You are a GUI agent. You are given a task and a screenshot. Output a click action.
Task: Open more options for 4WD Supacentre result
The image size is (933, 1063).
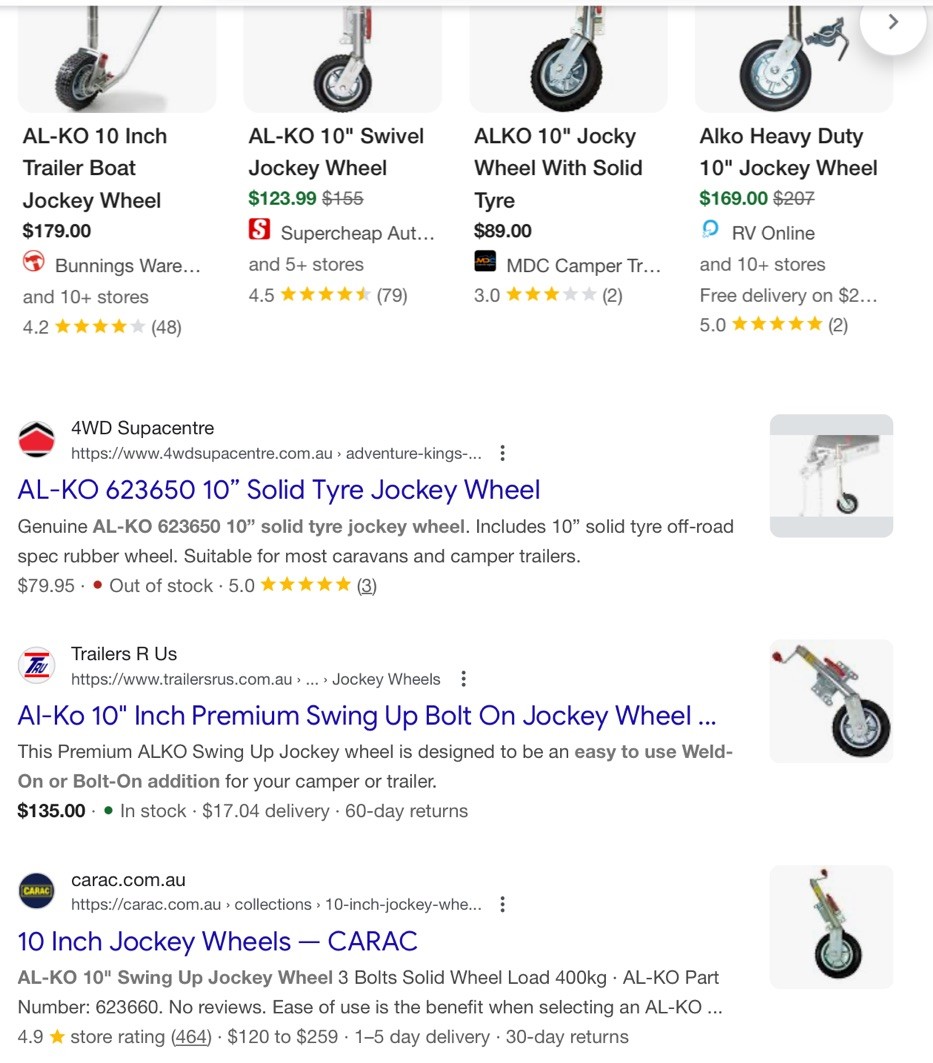coord(502,453)
